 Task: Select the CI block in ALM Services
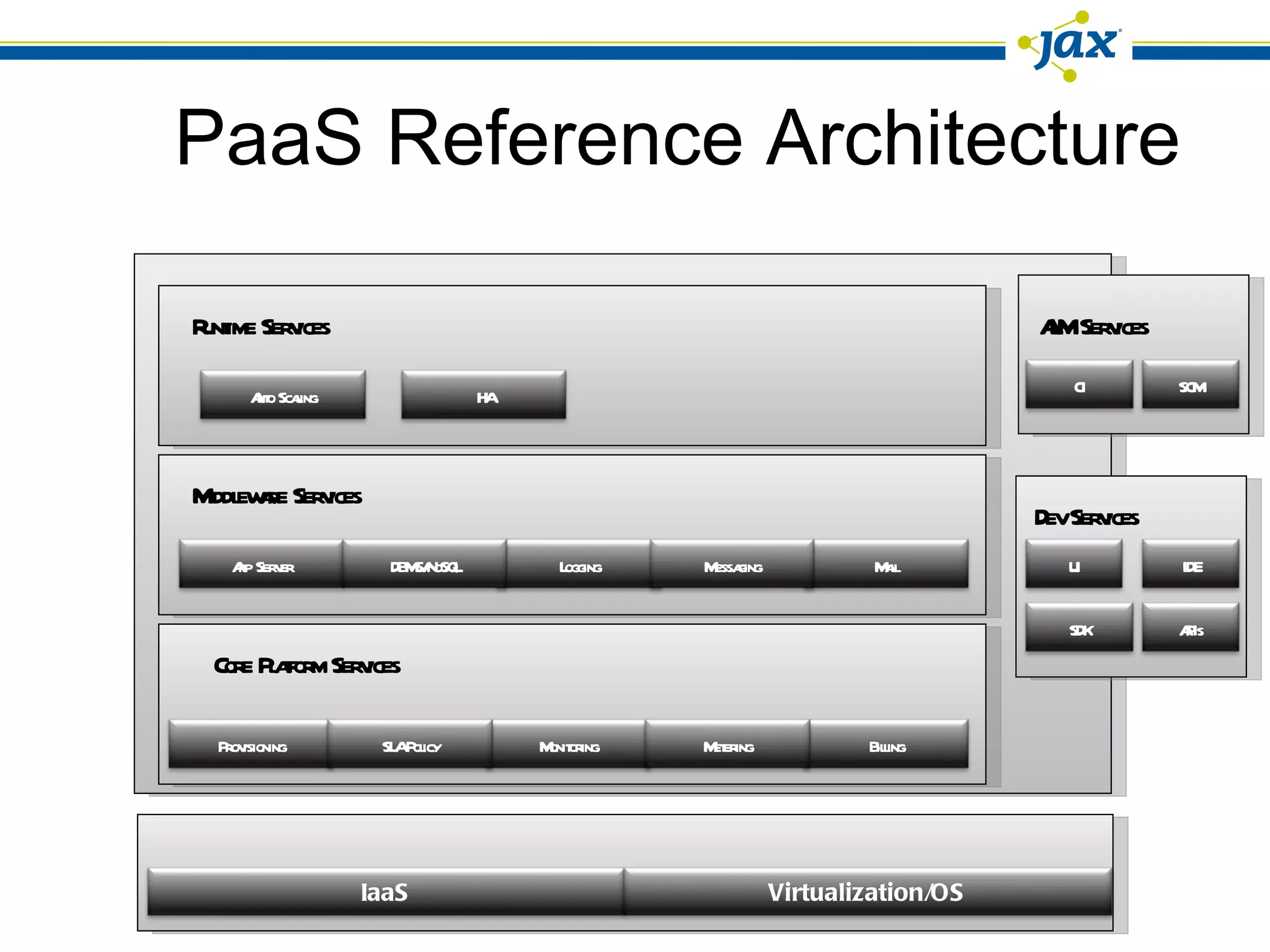click(x=1079, y=384)
